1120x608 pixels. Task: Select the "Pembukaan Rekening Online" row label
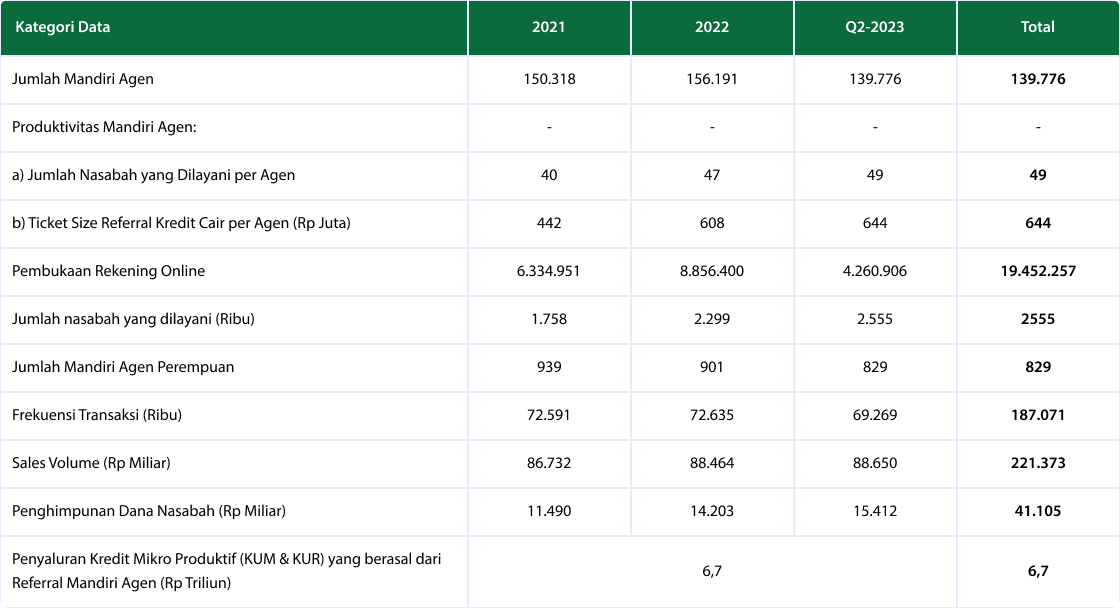click(109, 271)
